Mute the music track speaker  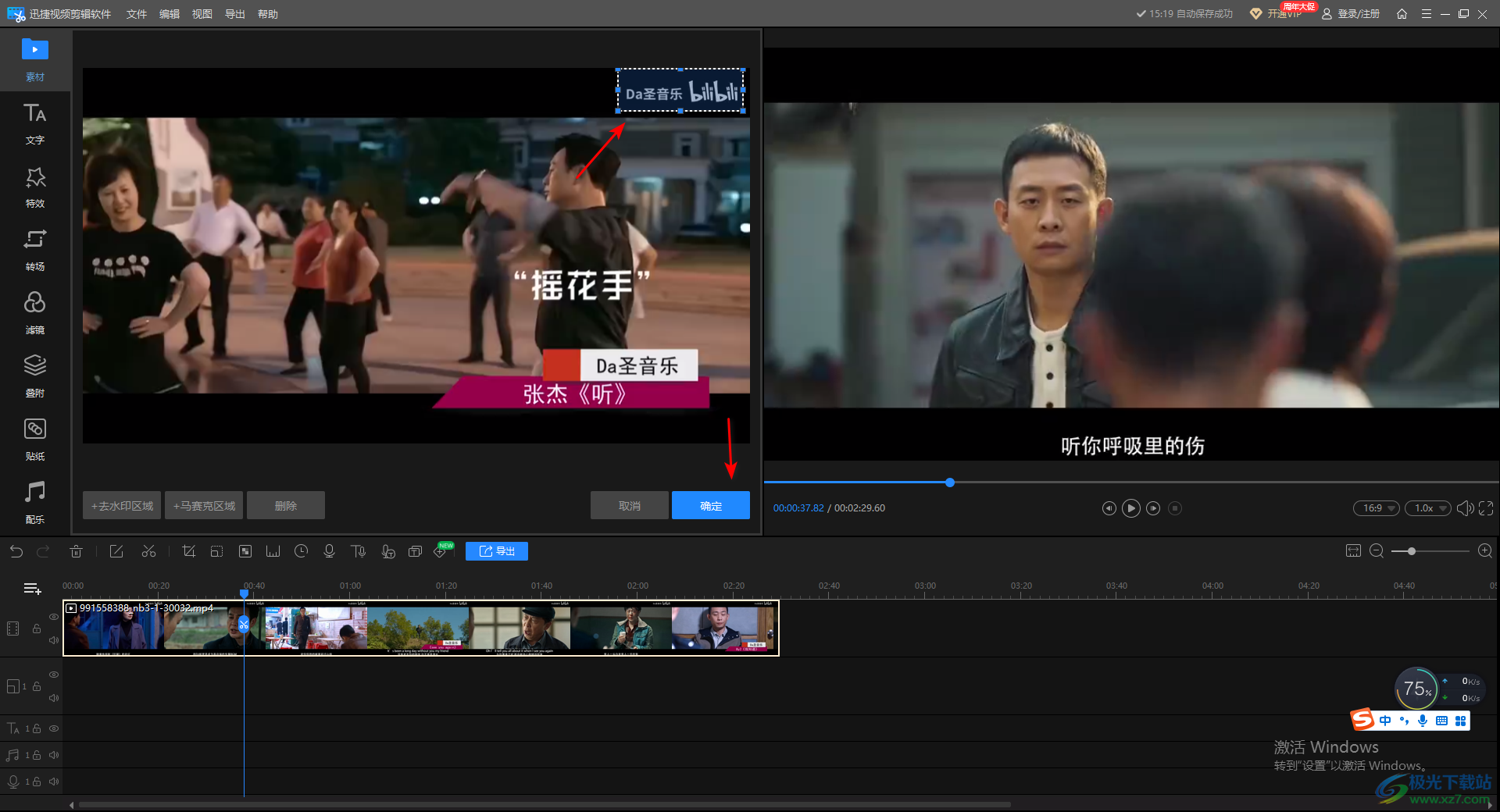click(54, 755)
